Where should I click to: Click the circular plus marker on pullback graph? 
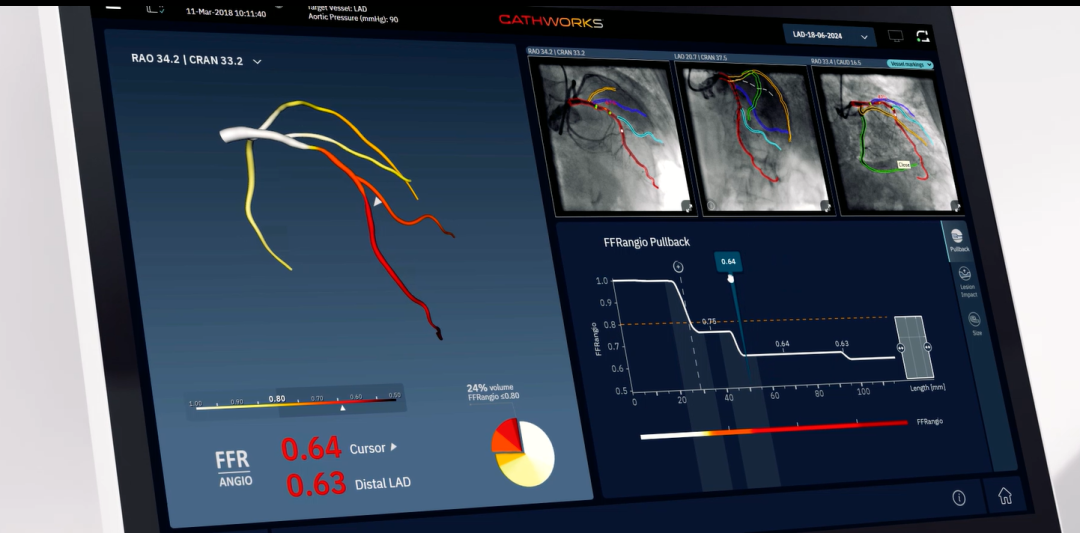(678, 267)
